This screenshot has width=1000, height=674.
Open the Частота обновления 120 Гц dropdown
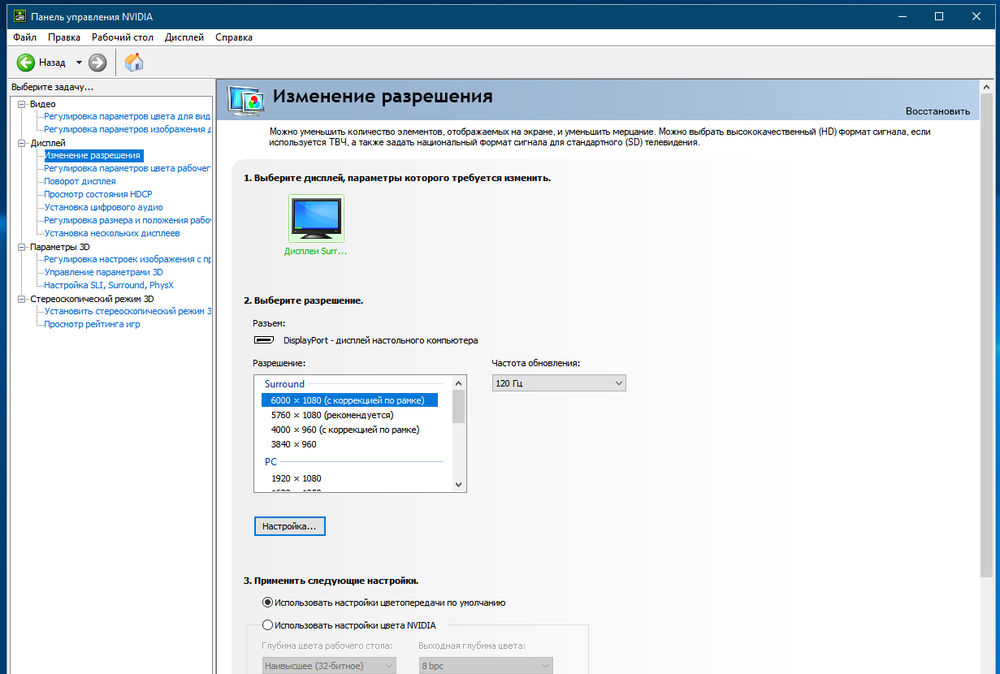click(x=559, y=383)
